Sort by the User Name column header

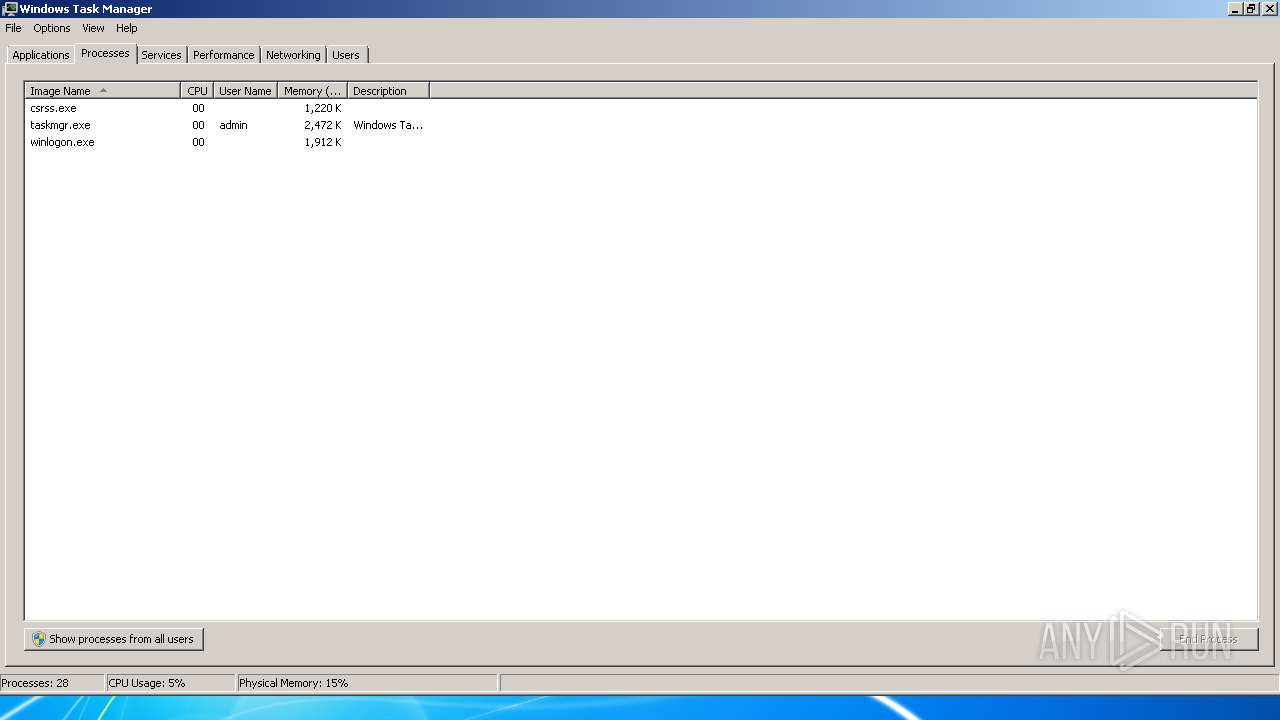click(245, 91)
